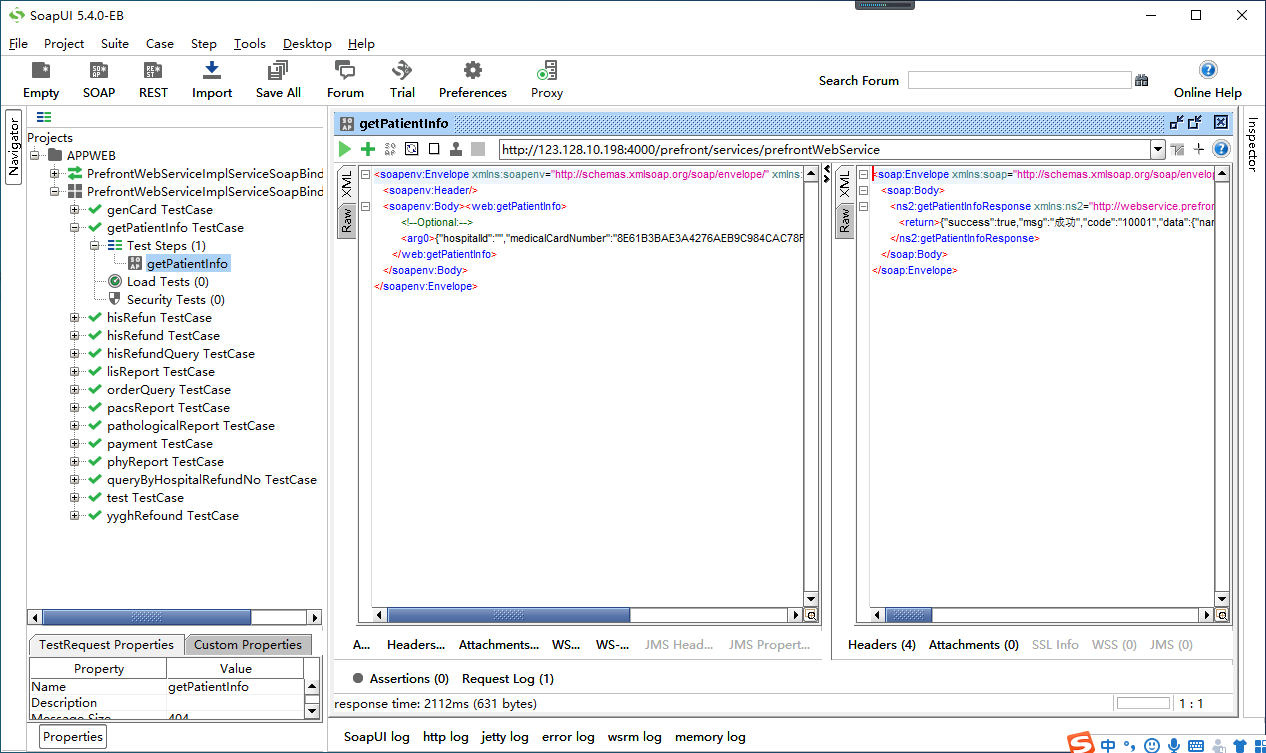Click inside the endpoint URL field

tap(800, 148)
